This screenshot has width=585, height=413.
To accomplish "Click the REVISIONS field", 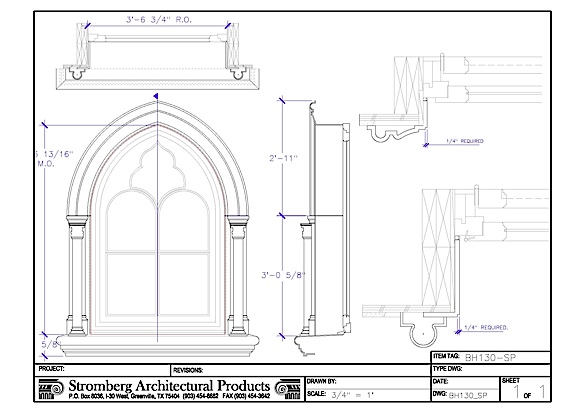I will (x=301, y=370).
